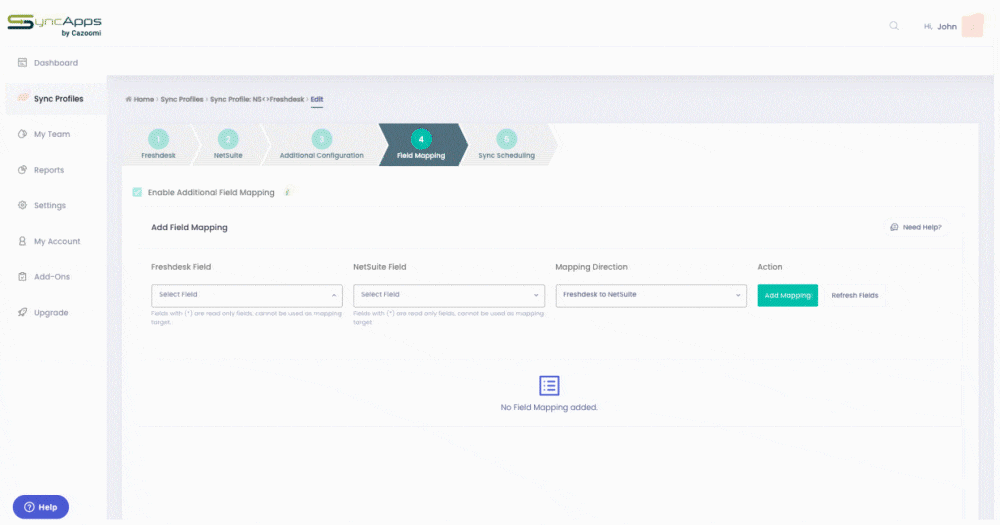Click the SyncApps by Cazoomi logo
This screenshot has width=1000, height=525.
tap(54, 26)
